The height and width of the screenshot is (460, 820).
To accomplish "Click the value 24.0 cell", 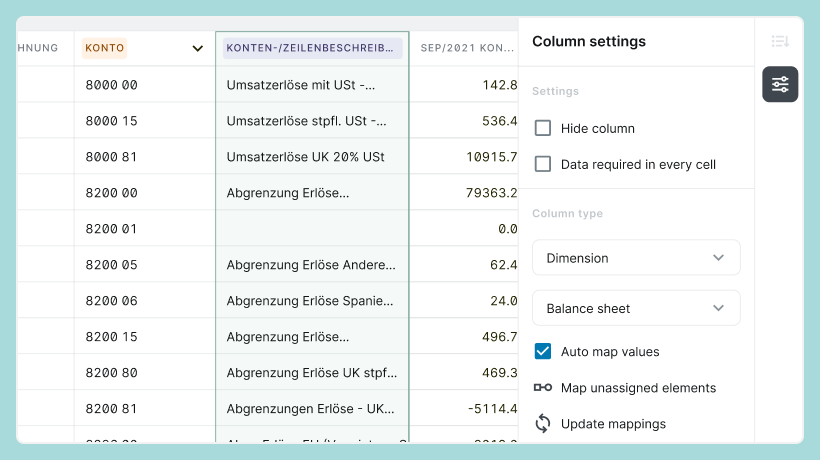I will [x=464, y=301].
